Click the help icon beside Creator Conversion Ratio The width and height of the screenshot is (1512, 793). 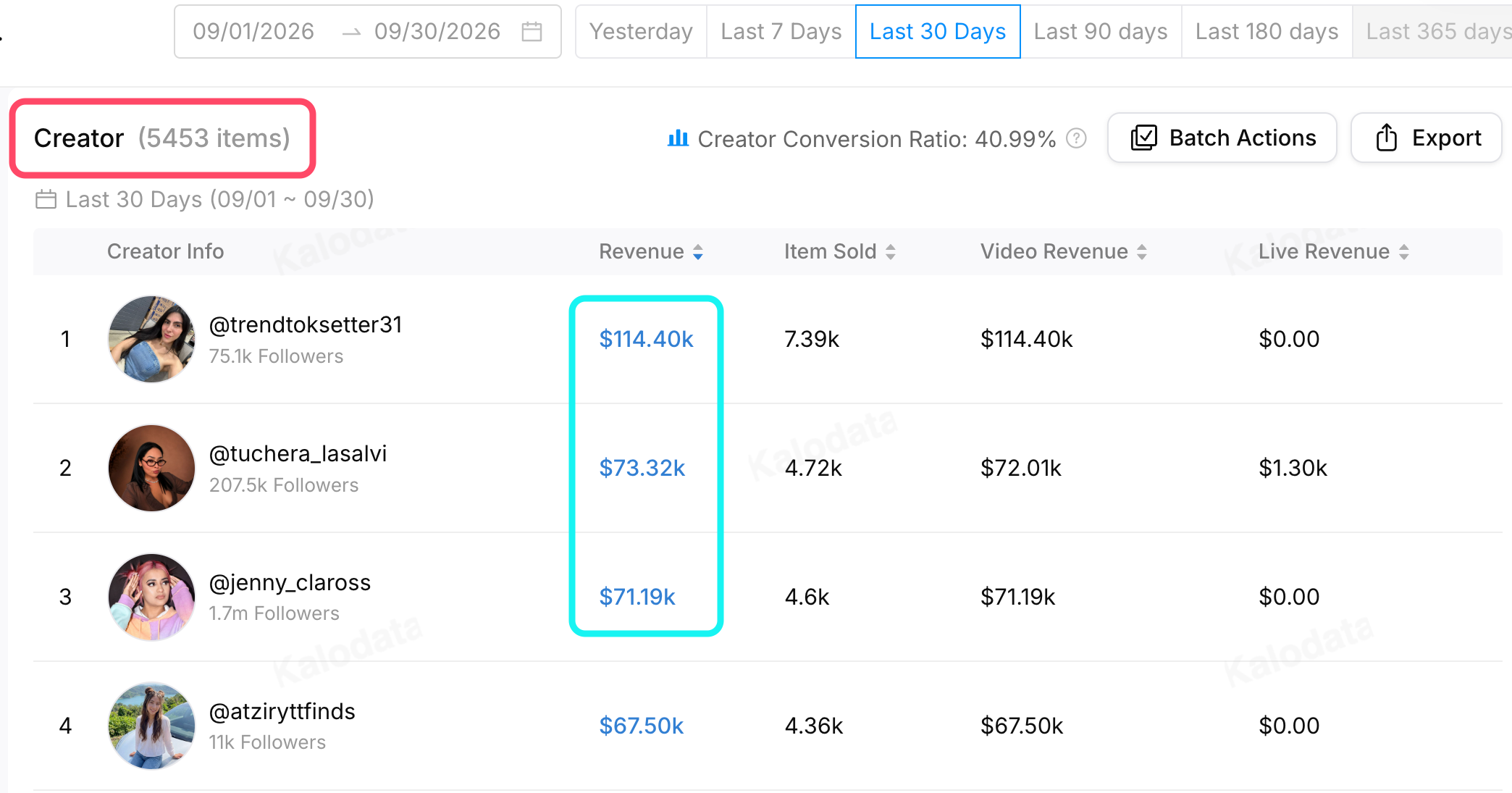tap(1077, 138)
